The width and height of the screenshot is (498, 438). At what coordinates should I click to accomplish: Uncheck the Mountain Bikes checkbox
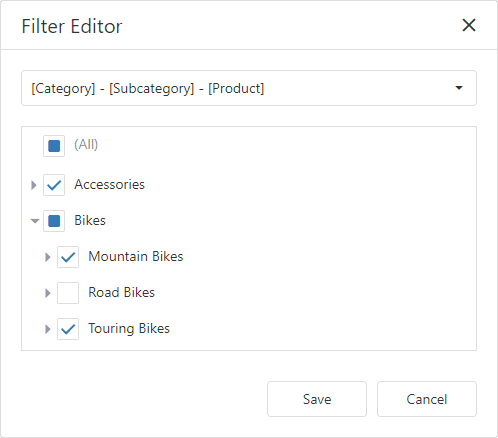tap(68, 257)
